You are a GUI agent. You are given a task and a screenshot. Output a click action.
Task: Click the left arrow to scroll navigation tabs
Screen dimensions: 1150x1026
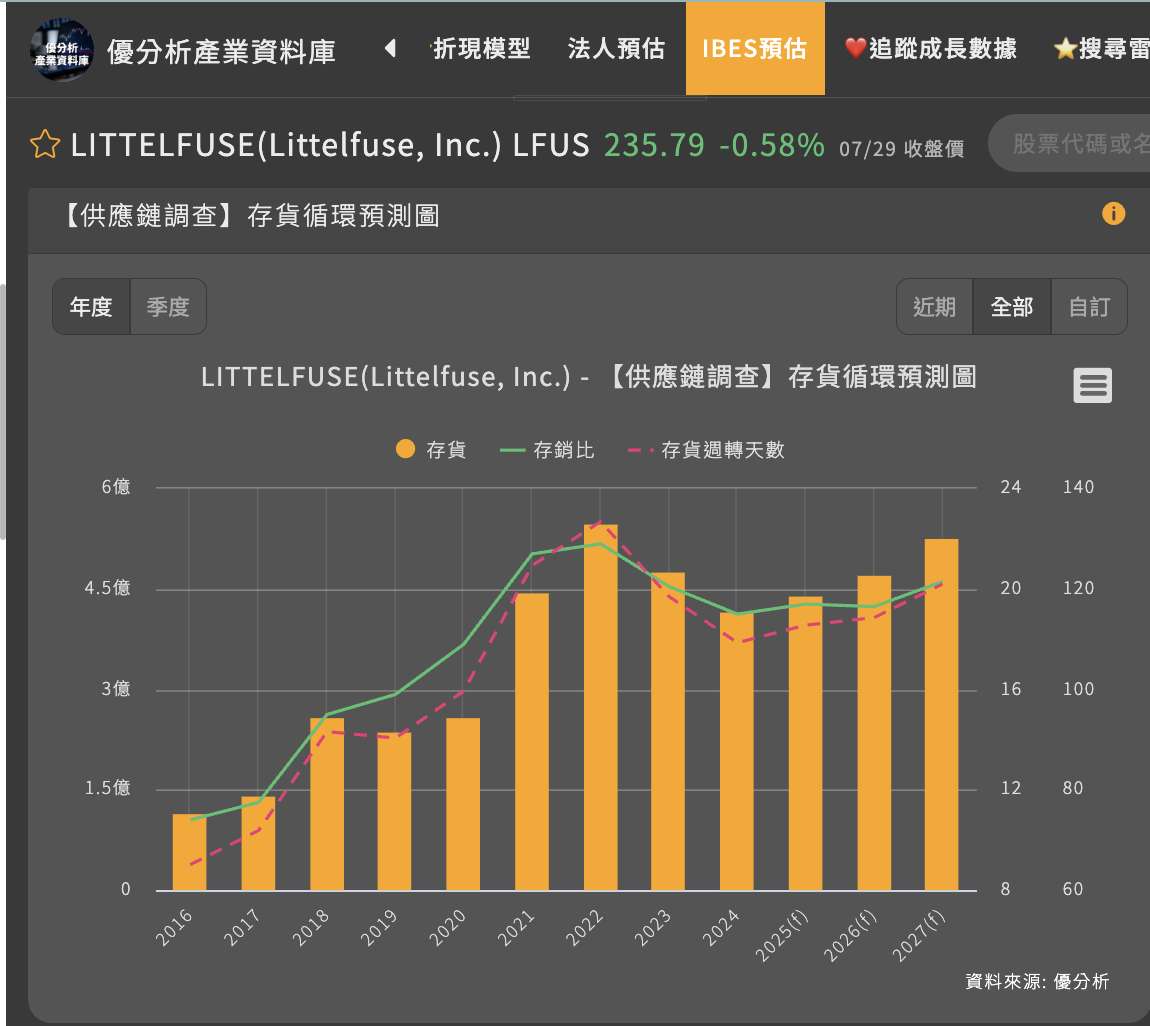(x=390, y=48)
